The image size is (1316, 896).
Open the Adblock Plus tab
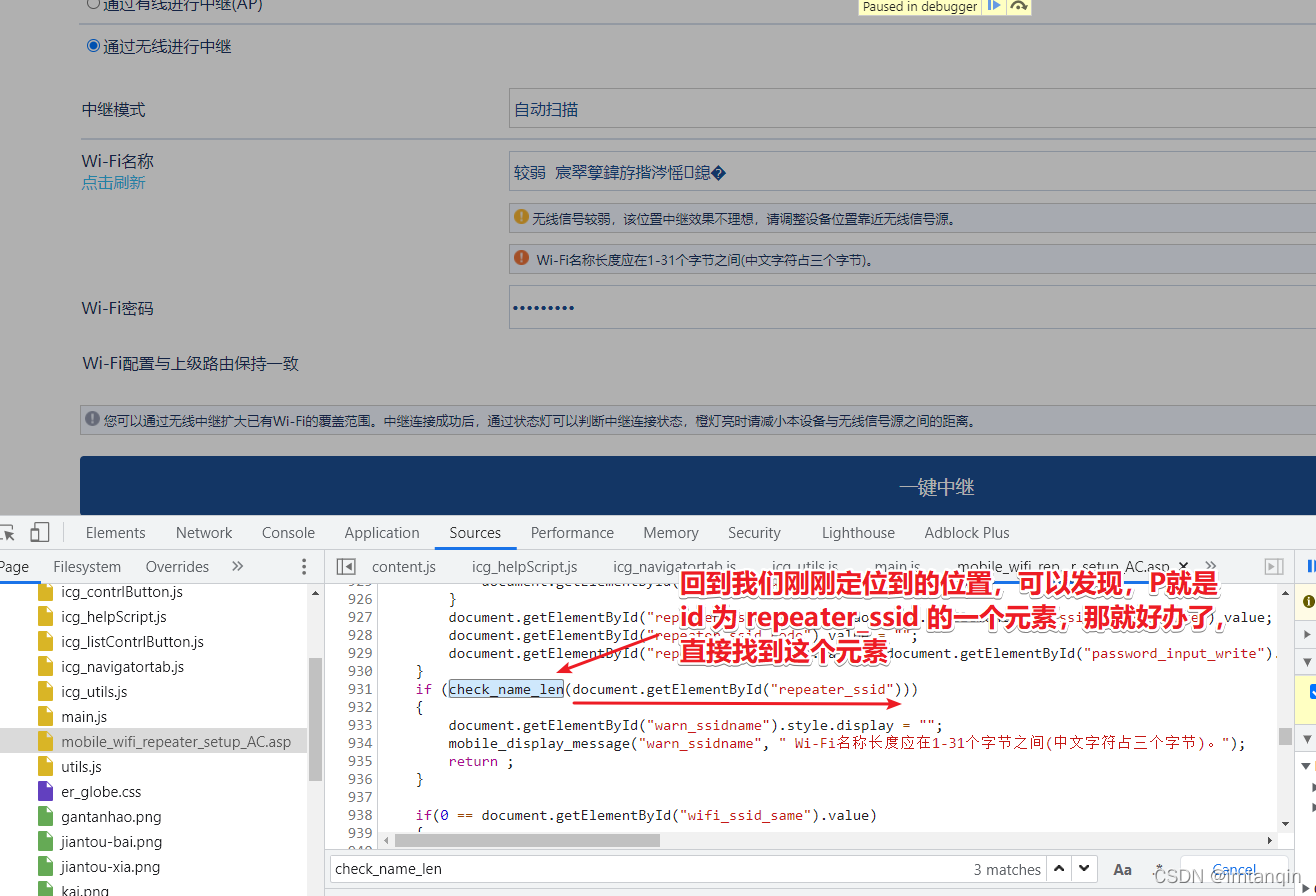click(x=967, y=533)
